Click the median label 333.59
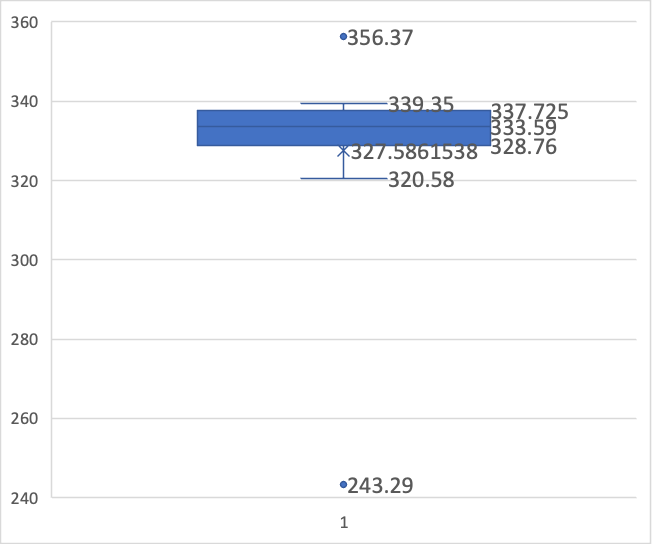Image resolution: width=652 pixels, height=544 pixels. 522,129
